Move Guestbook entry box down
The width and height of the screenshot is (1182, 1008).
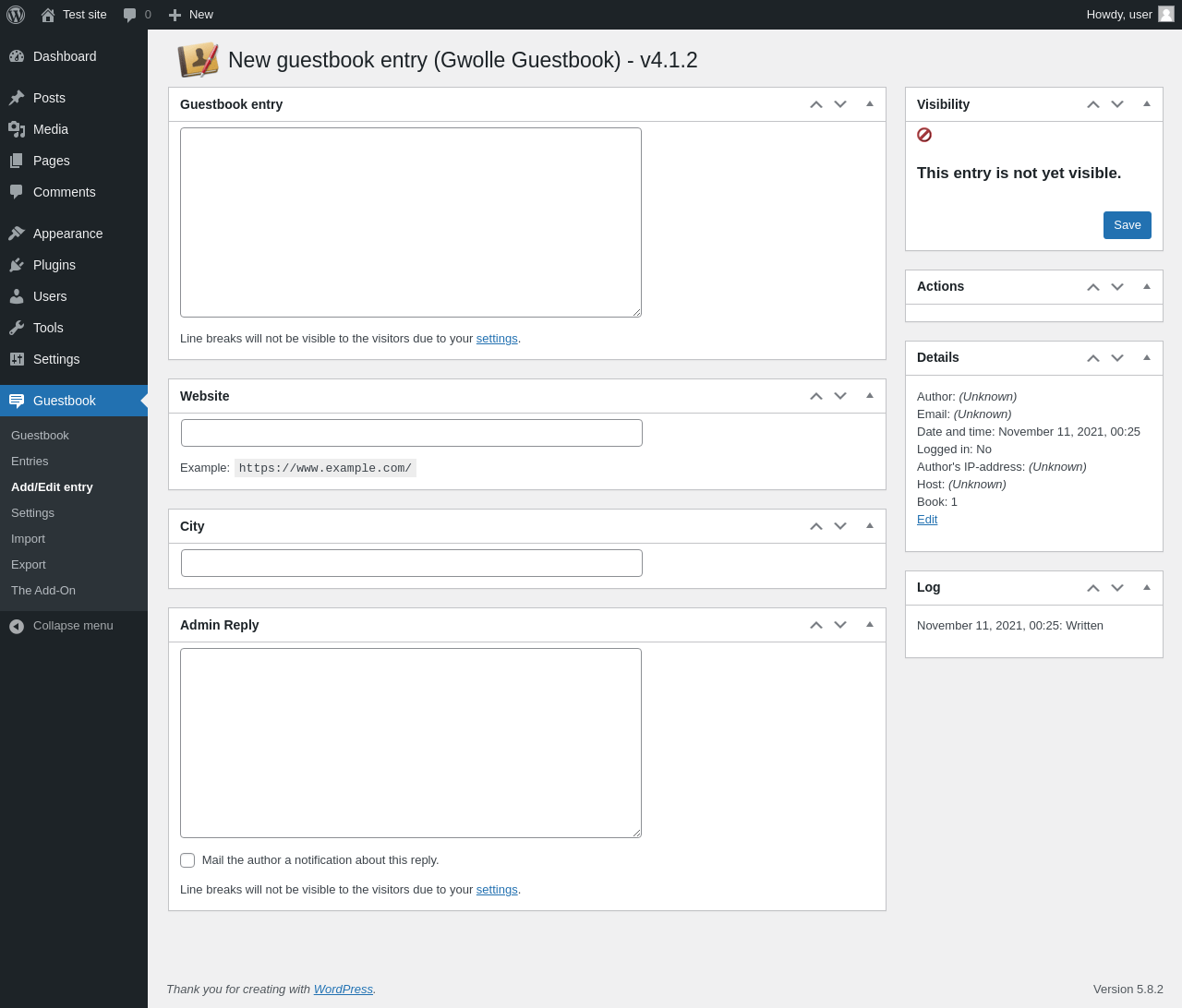[840, 104]
